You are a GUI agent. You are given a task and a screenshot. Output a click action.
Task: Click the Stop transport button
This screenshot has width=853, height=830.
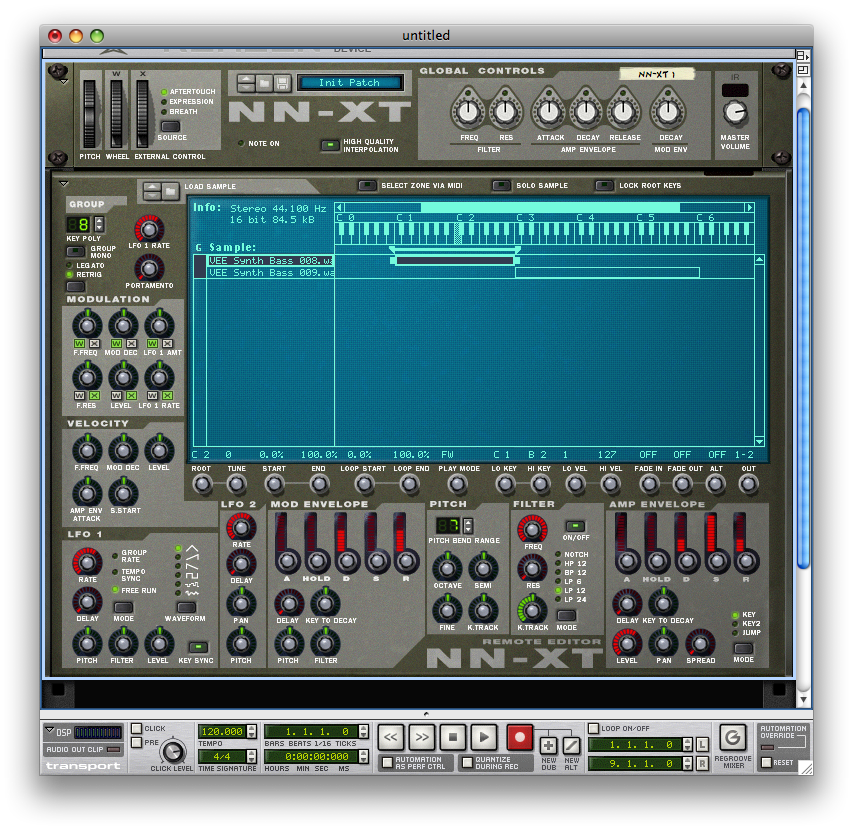[453, 738]
